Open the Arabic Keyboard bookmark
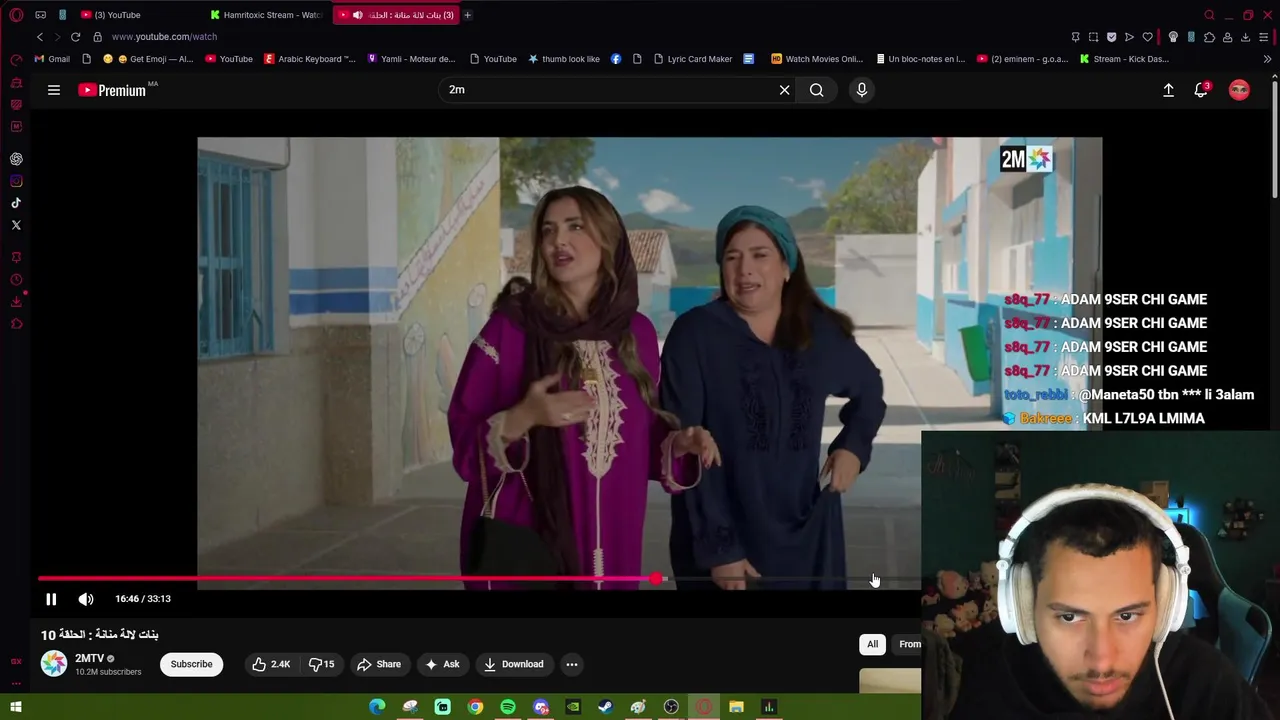1280x720 pixels. tap(310, 59)
